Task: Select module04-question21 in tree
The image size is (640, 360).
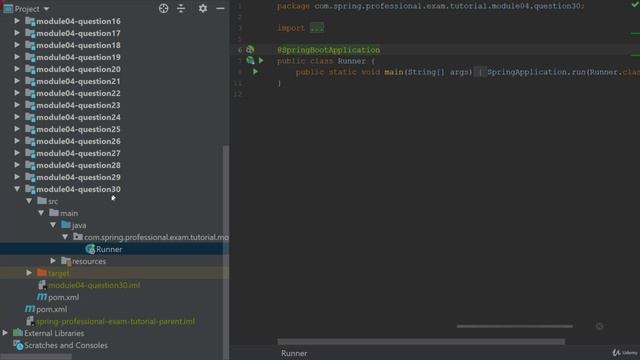Action: coord(78,81)
